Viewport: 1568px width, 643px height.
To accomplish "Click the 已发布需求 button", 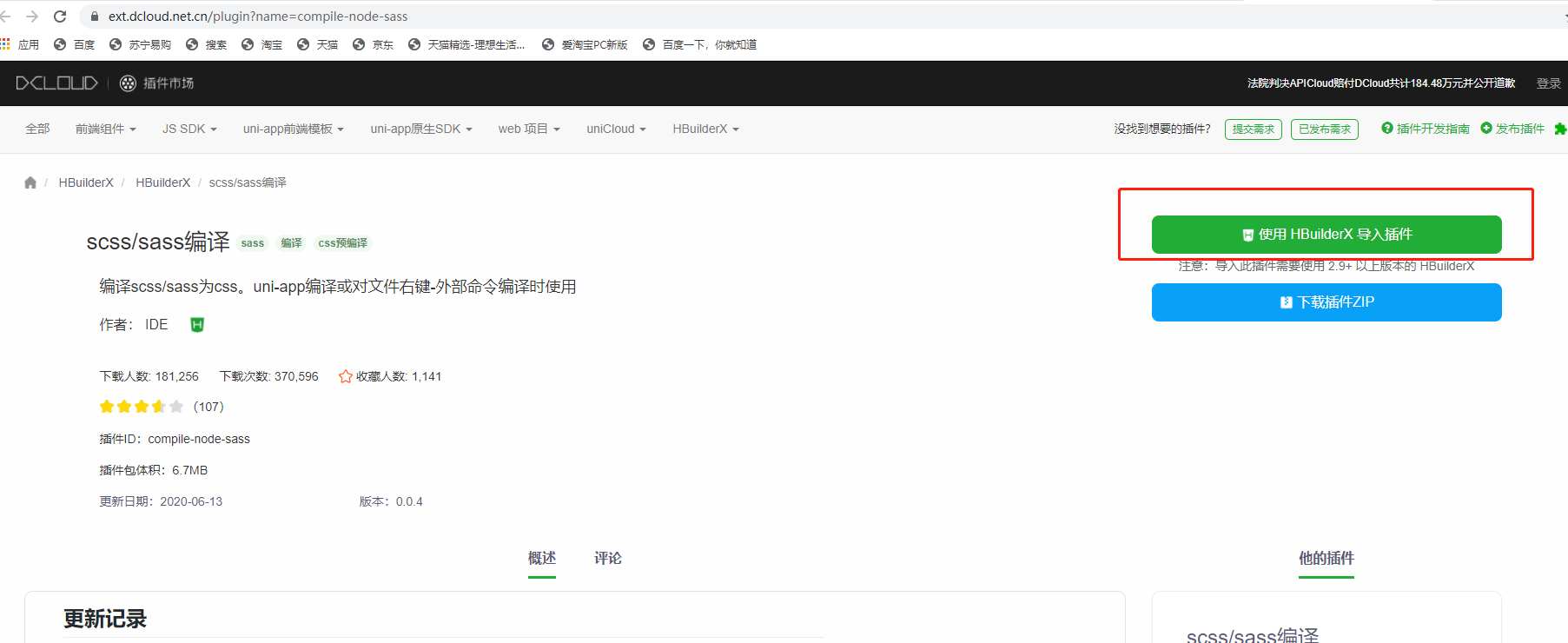I will [x=1325, y=129].
